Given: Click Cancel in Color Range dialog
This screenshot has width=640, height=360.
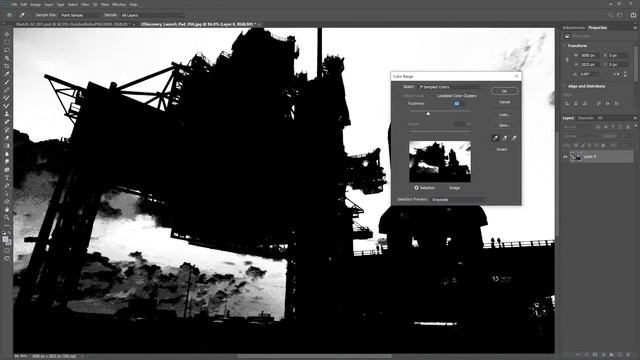Looking at the screenshot, I should coord(504,102).
